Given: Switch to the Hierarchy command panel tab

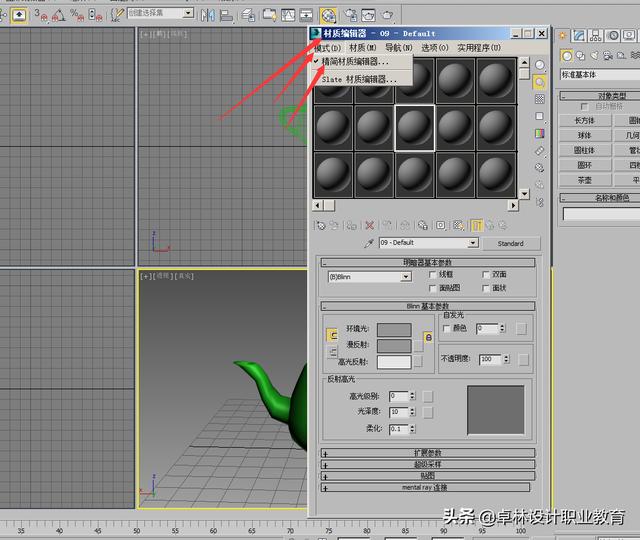Looking at the screenshot, I should [x=596, y=36].
